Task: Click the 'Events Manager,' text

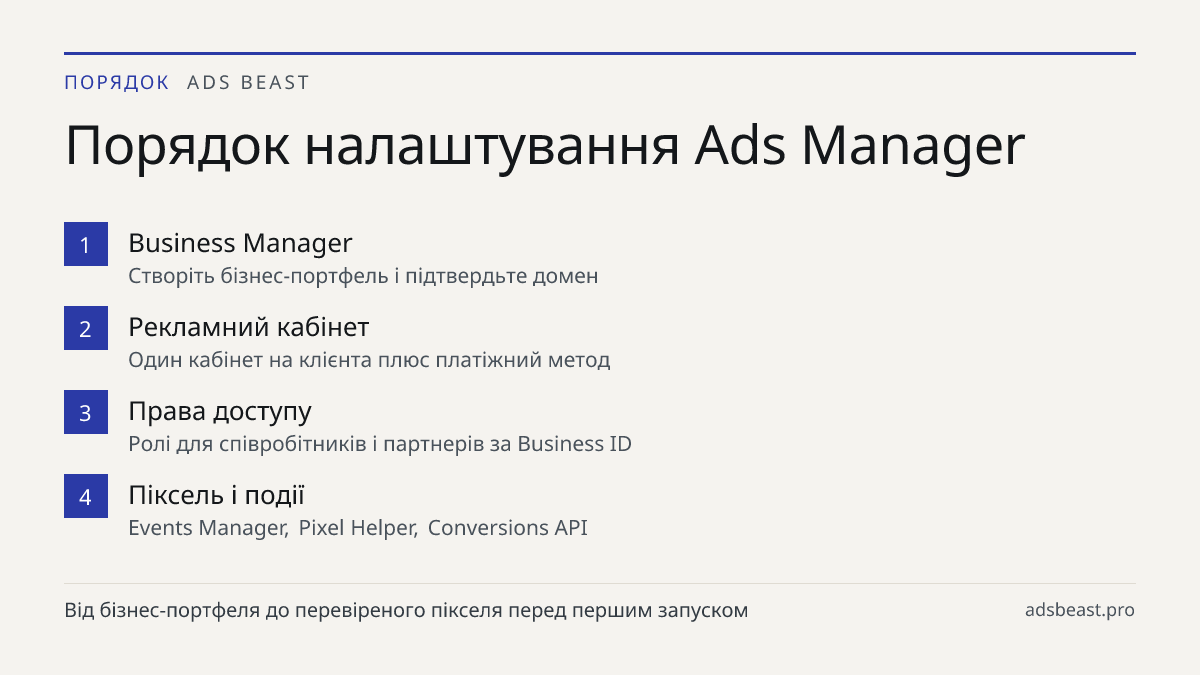Action: 208,528
